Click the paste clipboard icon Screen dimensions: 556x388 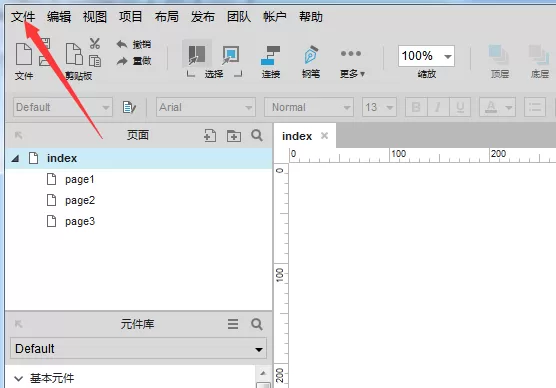[74, 54]
